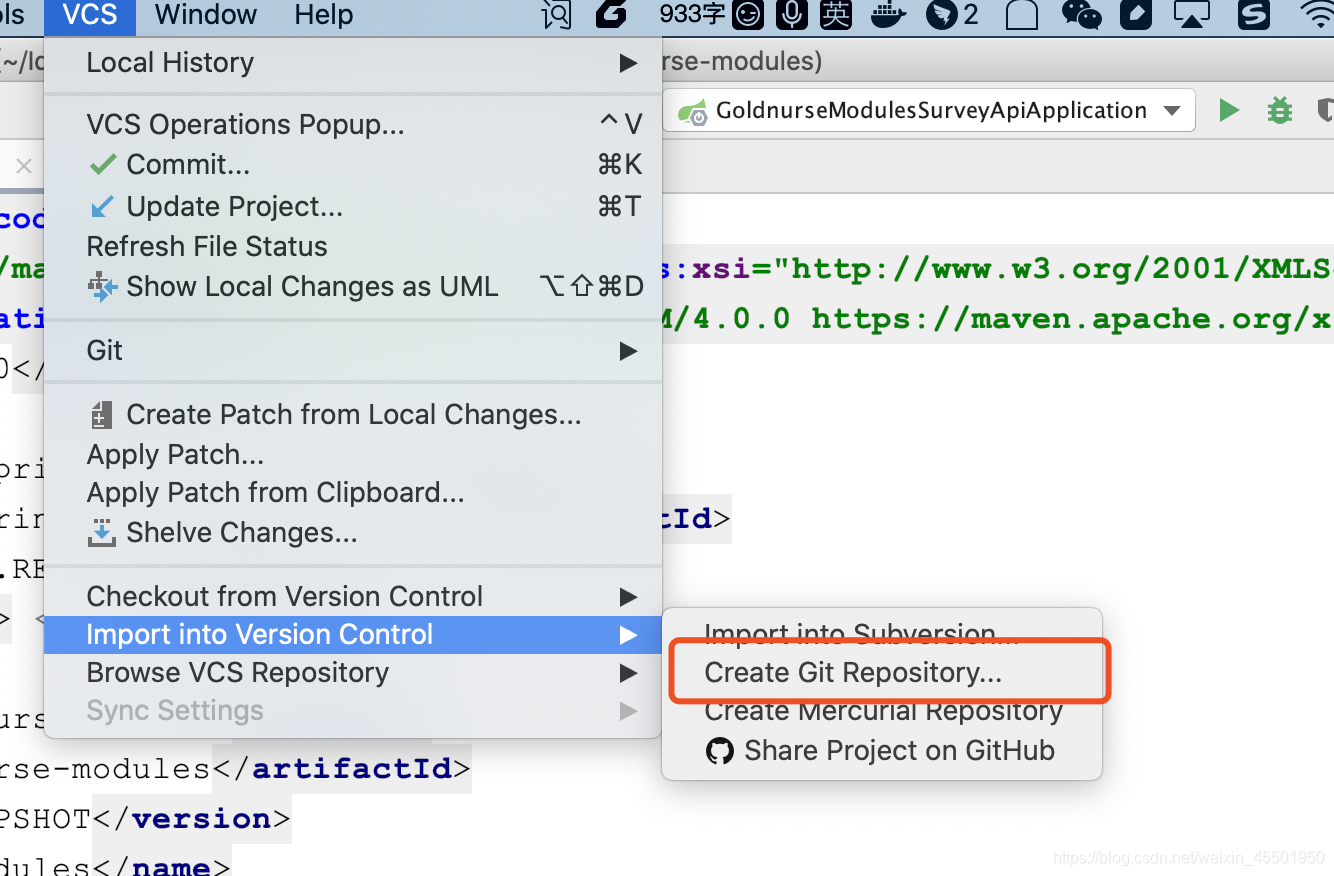Select Create Patch from Local Changes...
The image size is (1334, 876).
(x=352, y=415)
